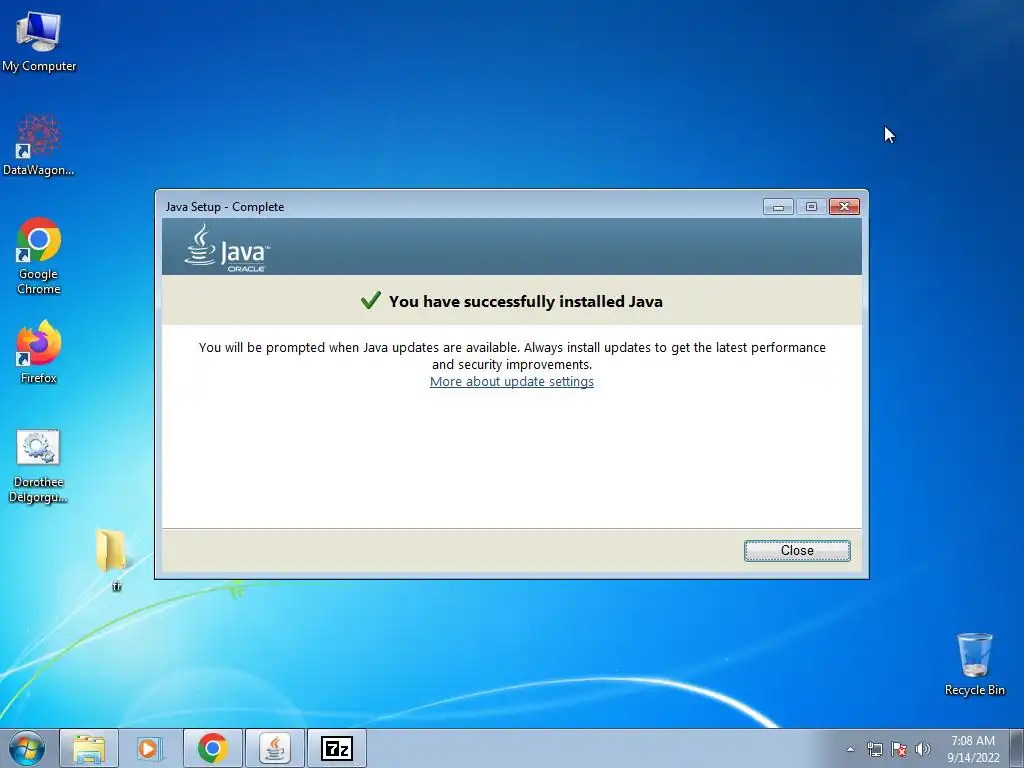This screenshot has width=1024, height=768.
Task: Click 'You have successfully installed Java' heading
Action: click(526, 302)
